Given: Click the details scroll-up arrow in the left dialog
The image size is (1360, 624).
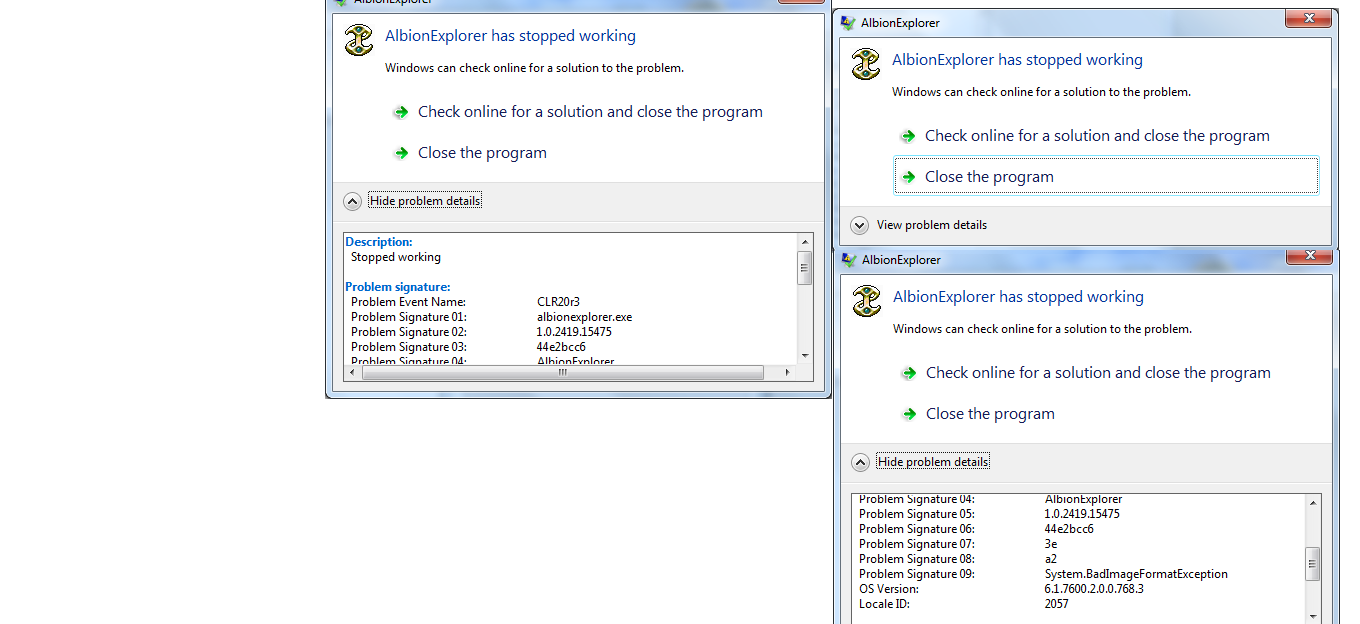Looking at the screenshot, I should [x=804, y=242].
